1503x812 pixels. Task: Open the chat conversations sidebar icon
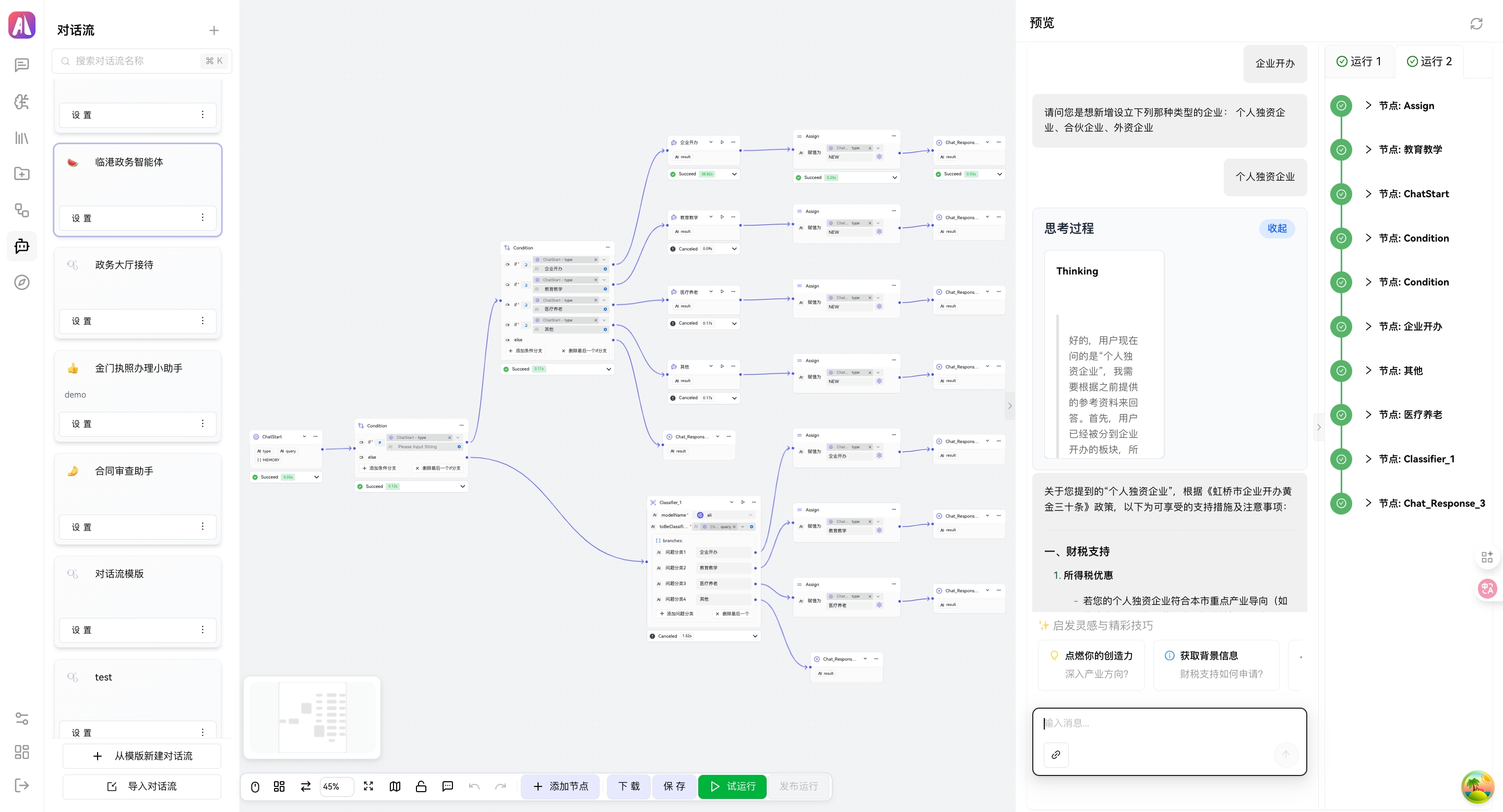pyautogui.click(x=21, y=64)
